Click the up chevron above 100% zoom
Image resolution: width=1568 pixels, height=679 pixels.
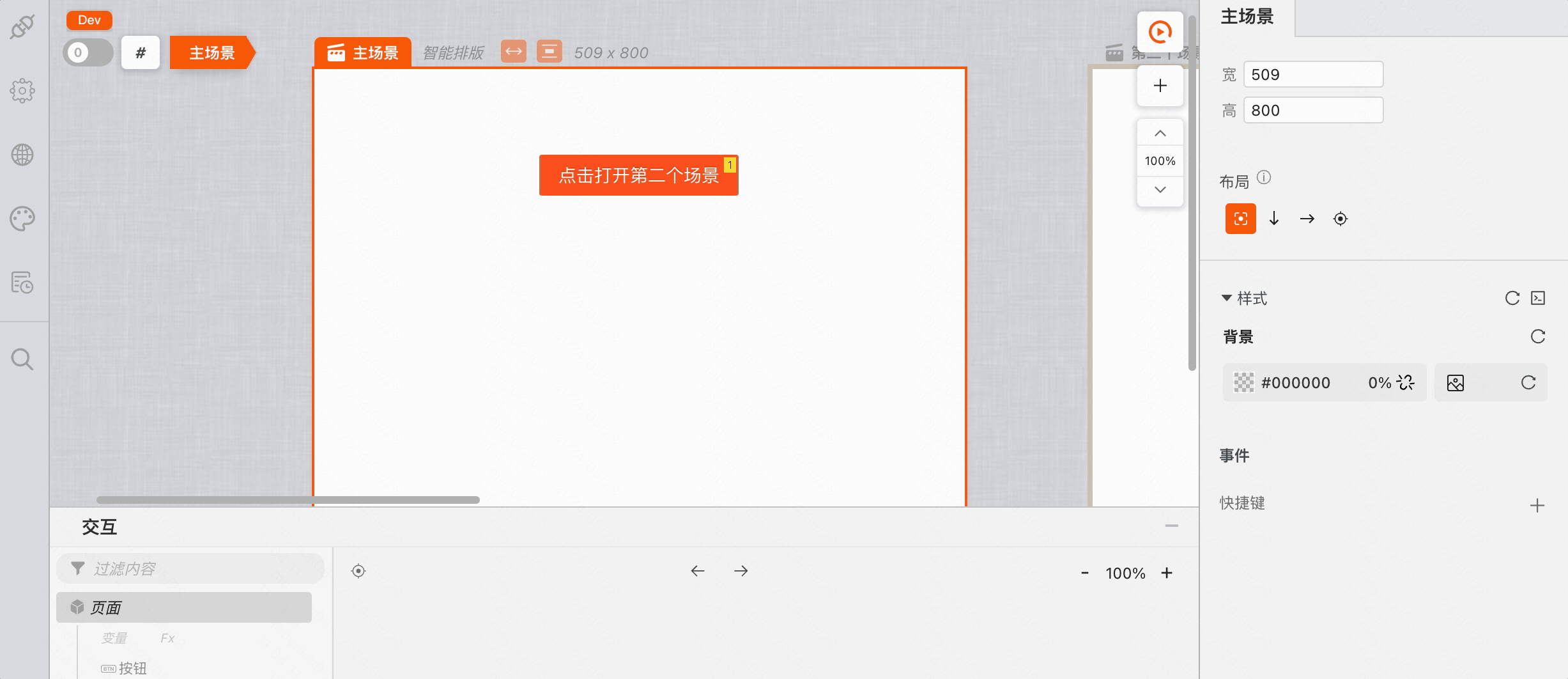coord(1160,132)
